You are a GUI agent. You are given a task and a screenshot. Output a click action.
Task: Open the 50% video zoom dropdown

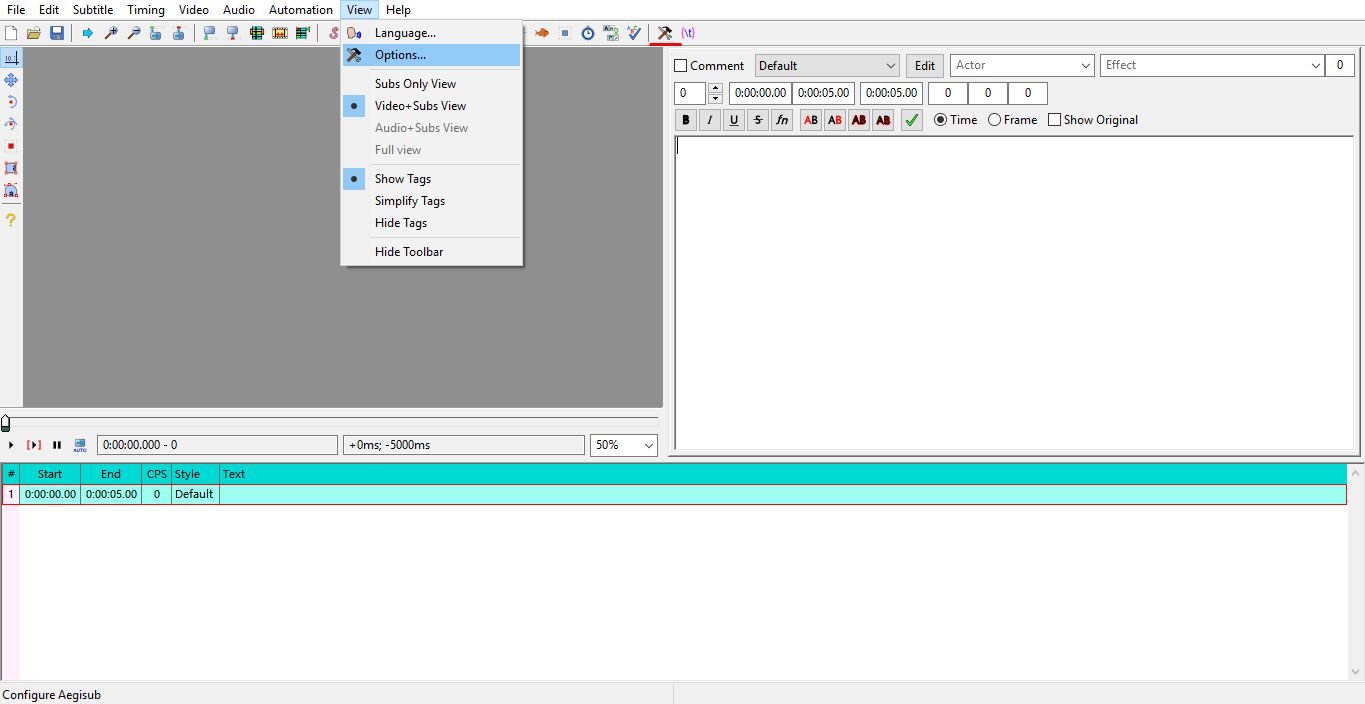(x=648, y=445)
